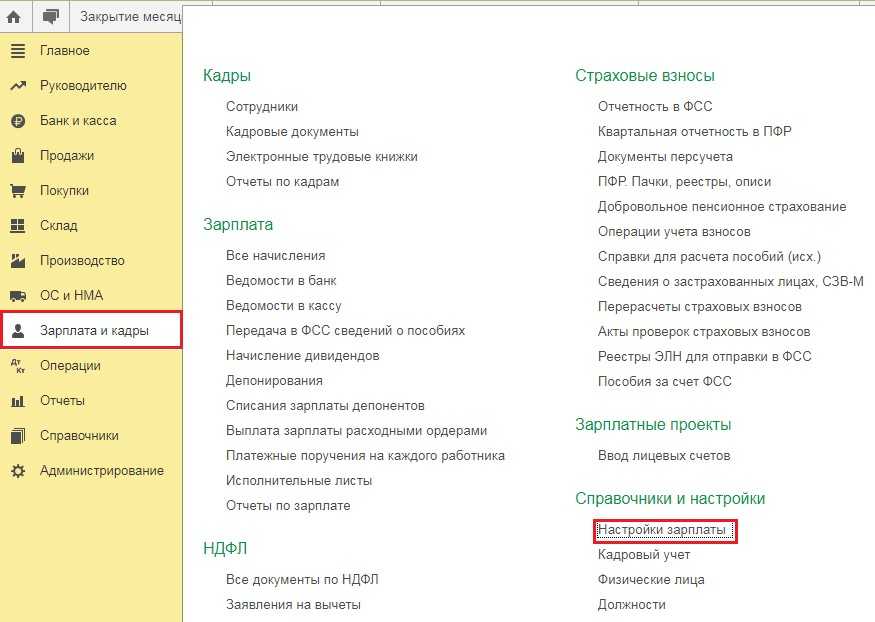Open Квартальная отчетность в ПФР

pos(695,132)
